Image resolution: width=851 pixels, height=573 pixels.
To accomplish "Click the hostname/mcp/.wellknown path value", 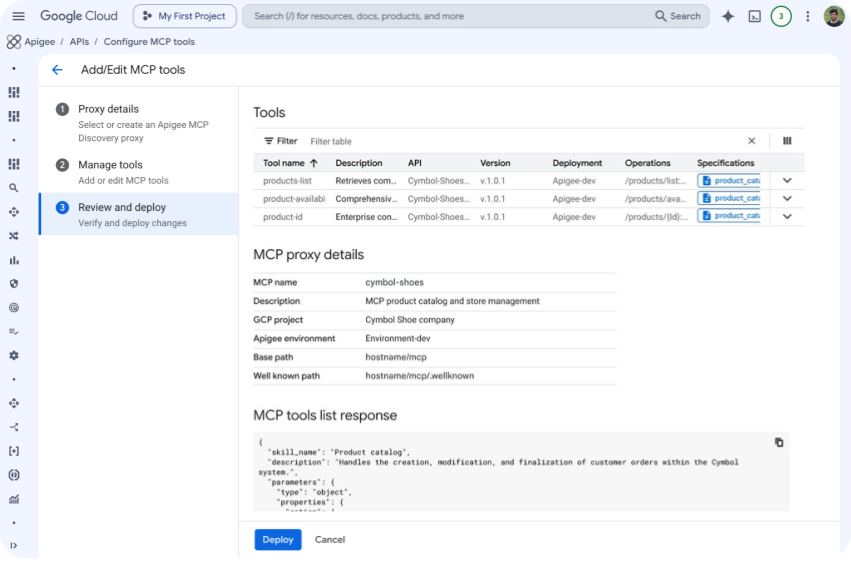I will 420,375.
